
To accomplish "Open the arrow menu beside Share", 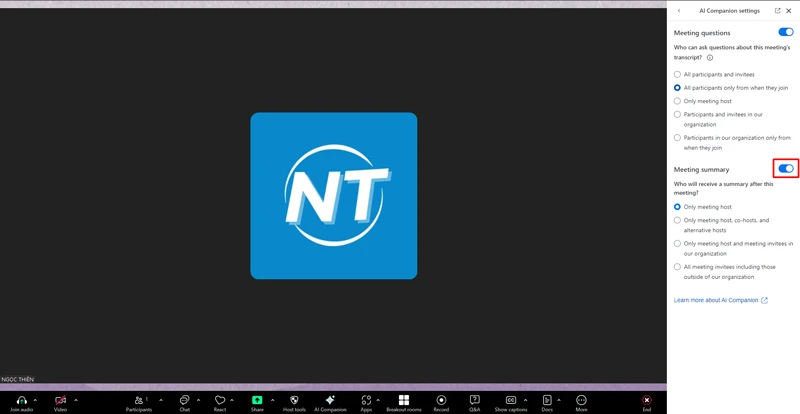I will point(272,400).
